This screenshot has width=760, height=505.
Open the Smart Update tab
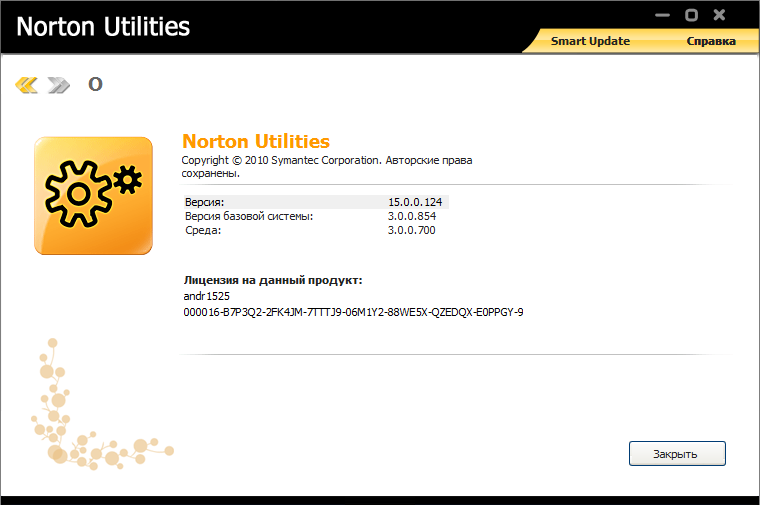591,41
